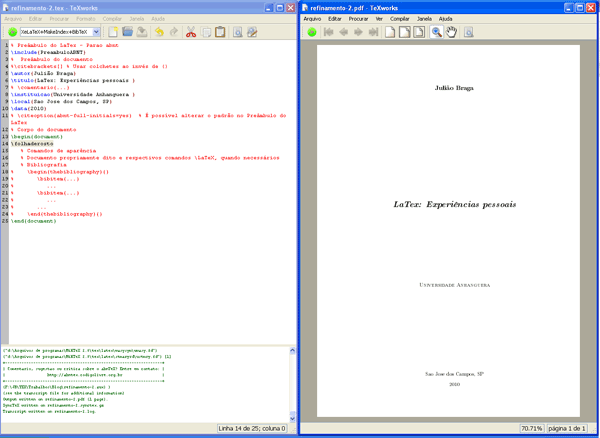
Task: Open Ajuda menu in PDF viewer
Action: tap(446, 18)
